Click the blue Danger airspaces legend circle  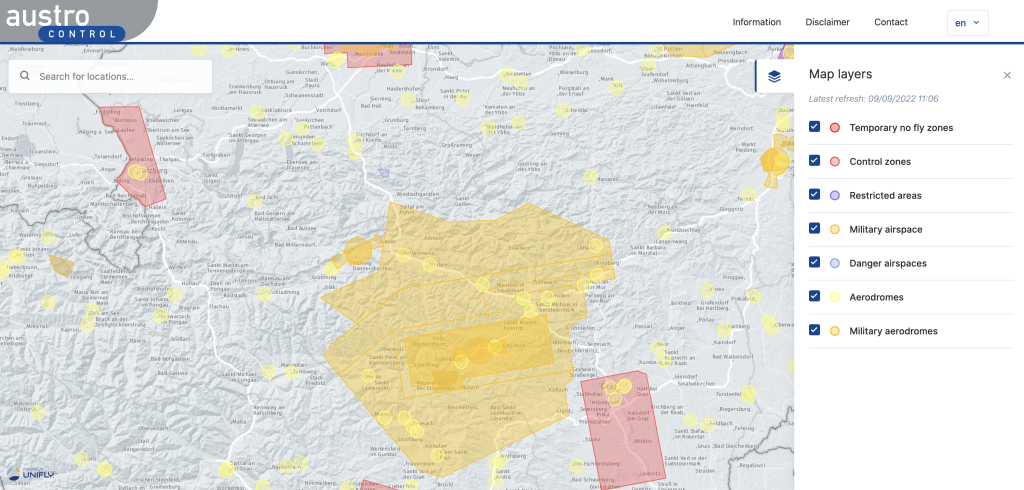pyautogui.click(x=834, y=263)
